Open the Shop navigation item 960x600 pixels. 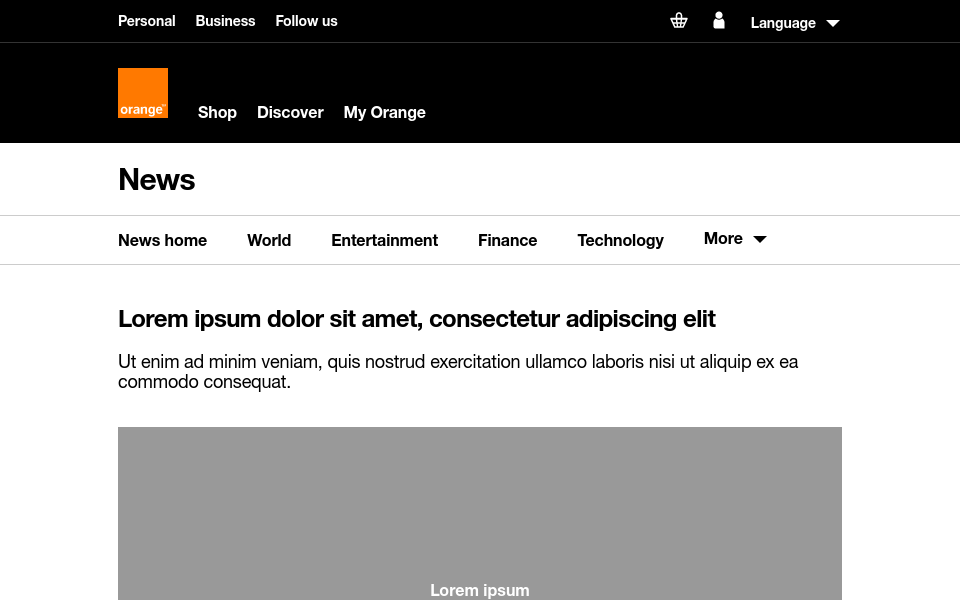[217, 113]
